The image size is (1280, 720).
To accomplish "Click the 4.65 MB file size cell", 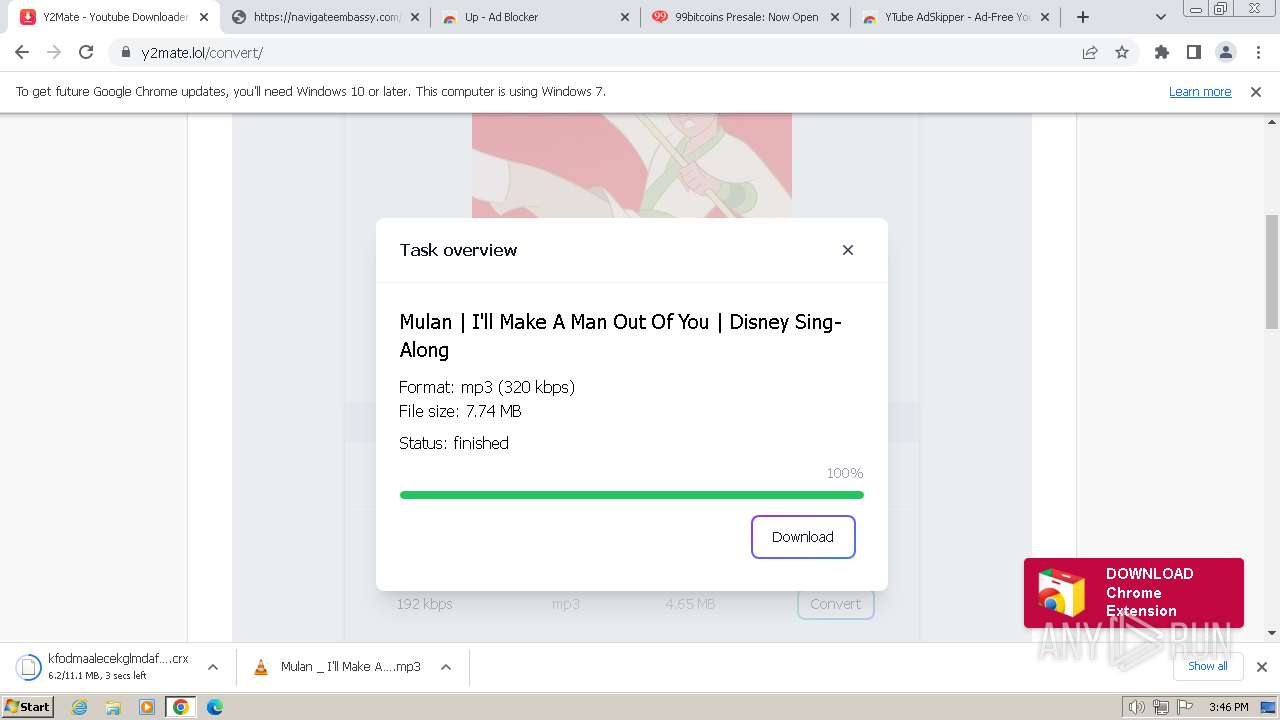I will [x=690, y=604].
